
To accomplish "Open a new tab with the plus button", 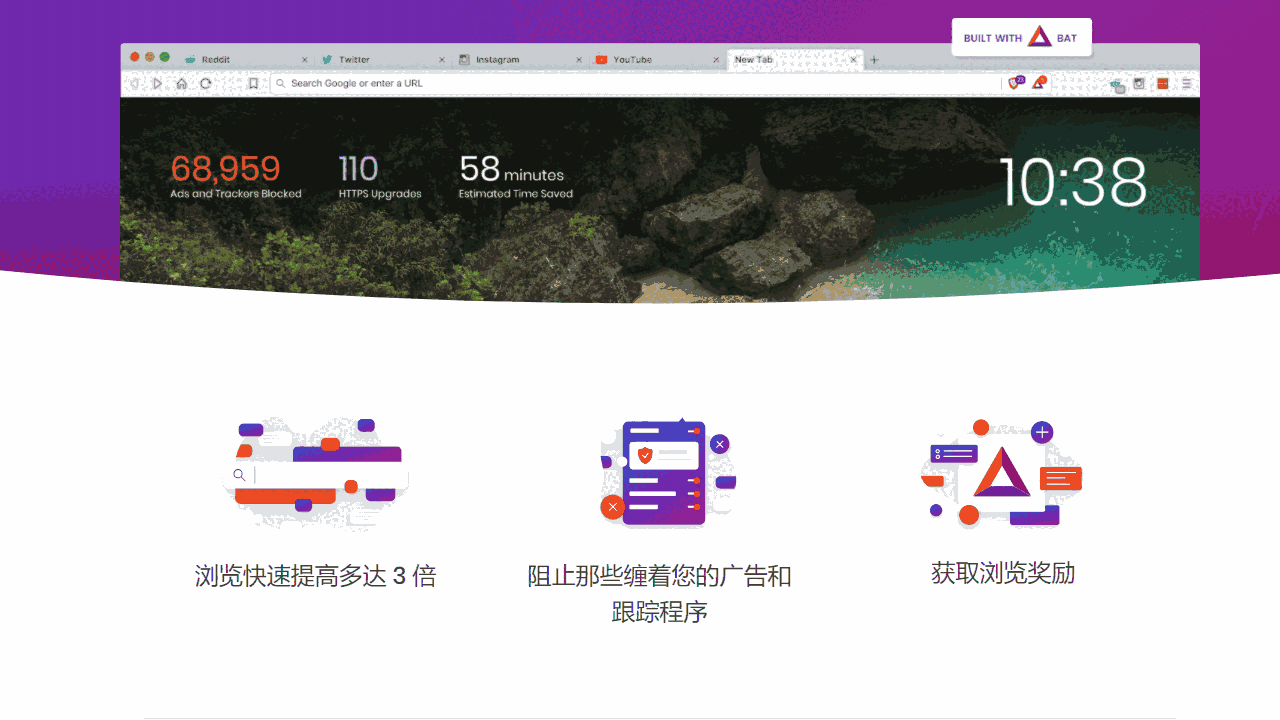I will coord(873,60).
